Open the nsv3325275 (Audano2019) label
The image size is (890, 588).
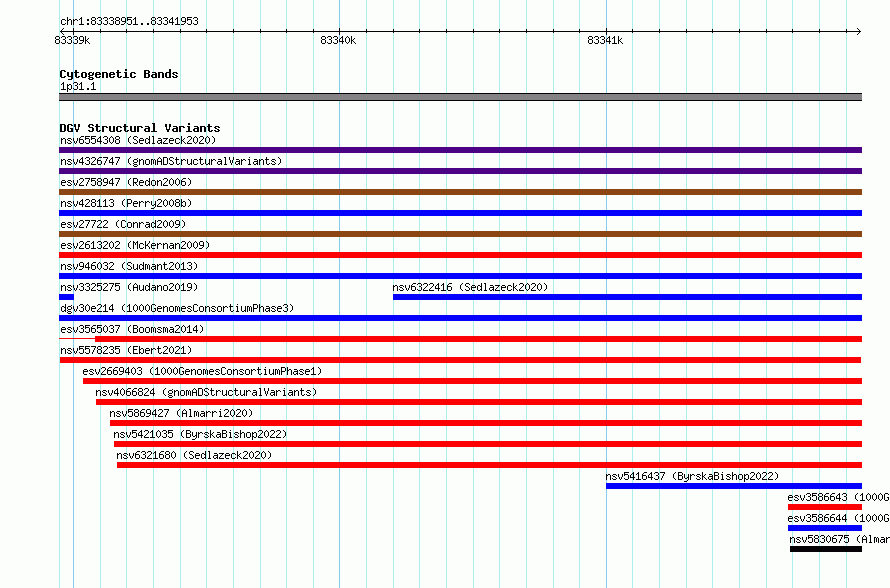click(x=129, y=287)
